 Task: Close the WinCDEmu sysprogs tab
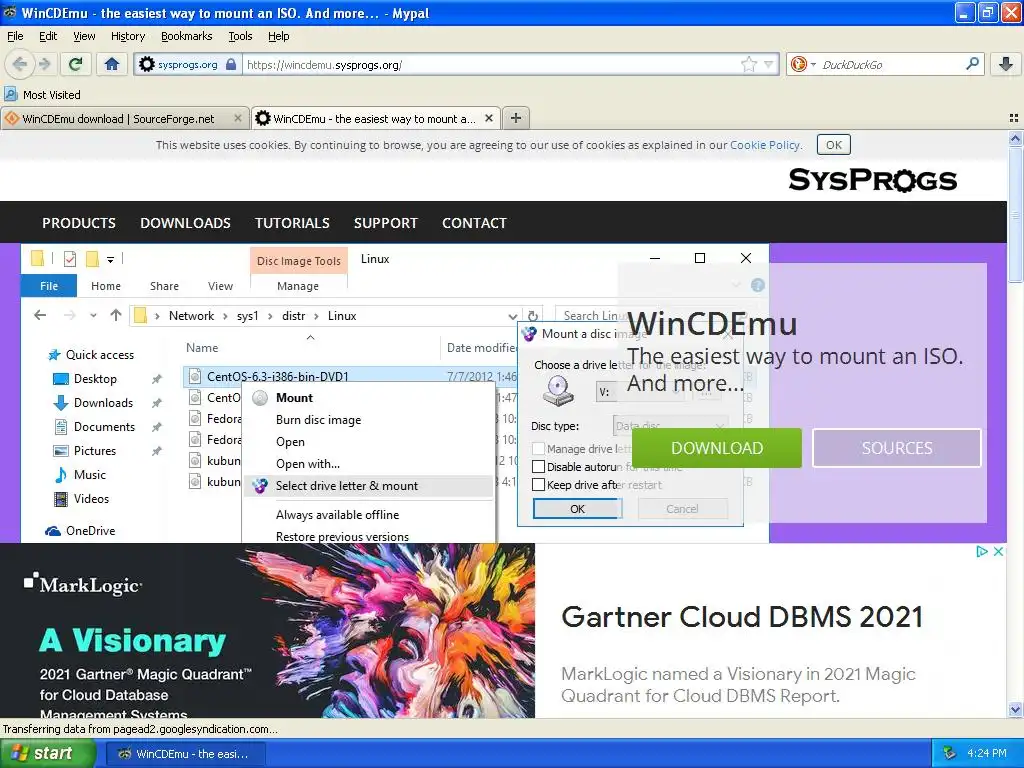488,118
